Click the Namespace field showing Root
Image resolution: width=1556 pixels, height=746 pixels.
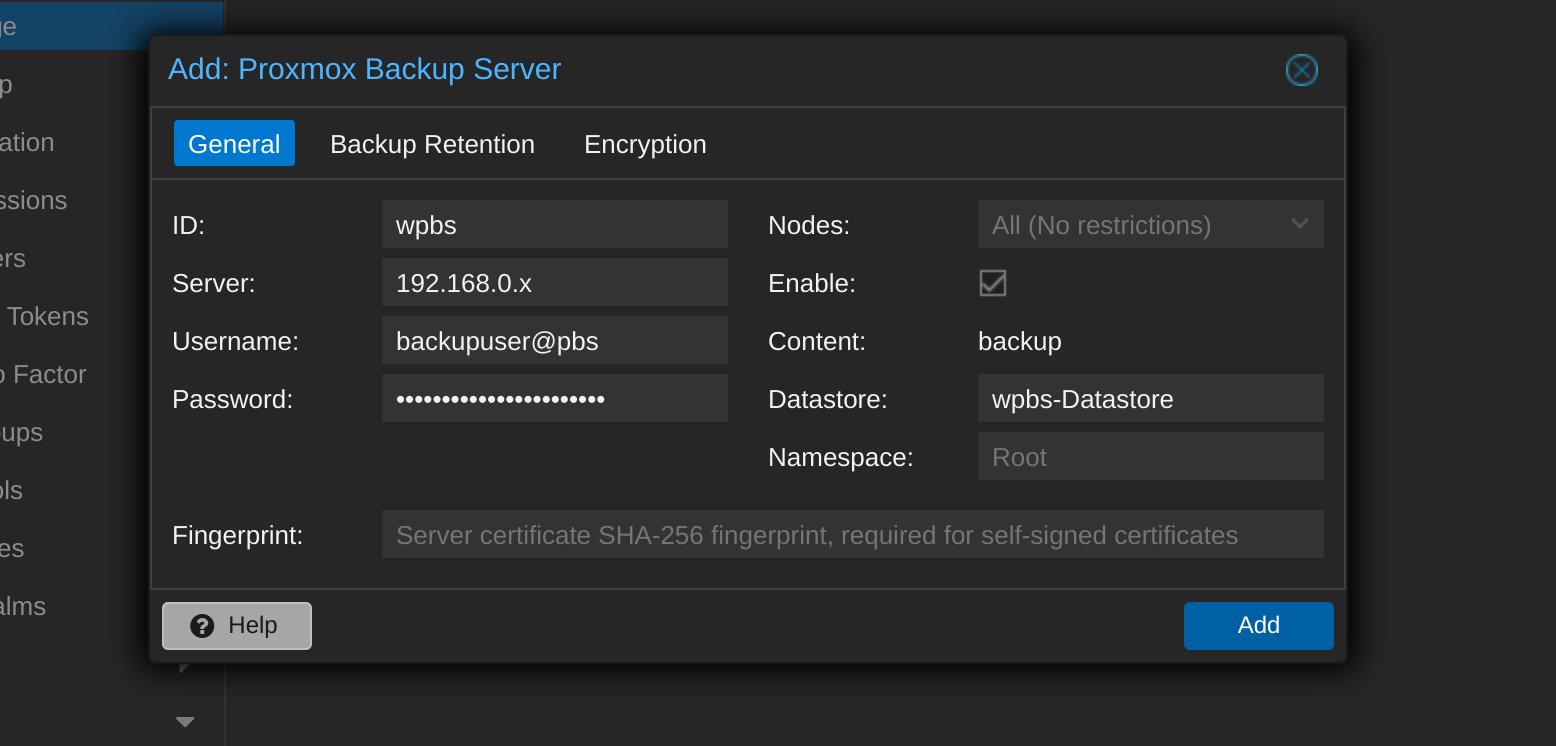coord(1151,456)
